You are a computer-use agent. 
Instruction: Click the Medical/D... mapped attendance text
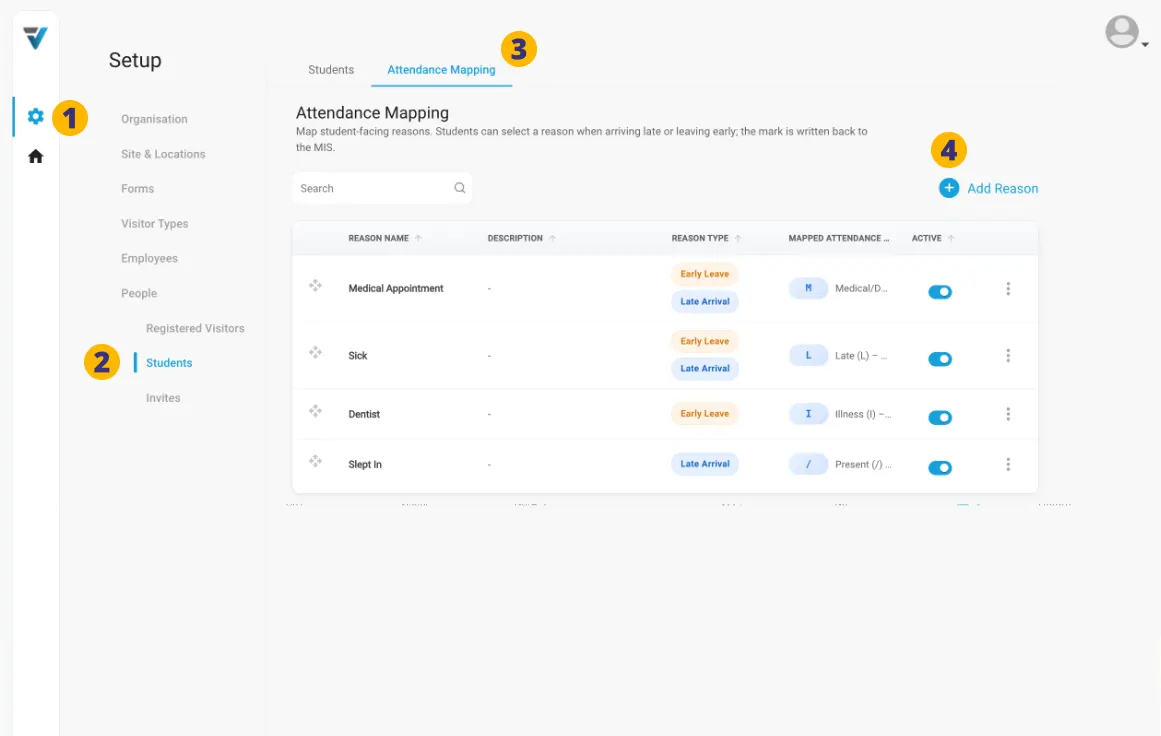(x=861, y=288)
